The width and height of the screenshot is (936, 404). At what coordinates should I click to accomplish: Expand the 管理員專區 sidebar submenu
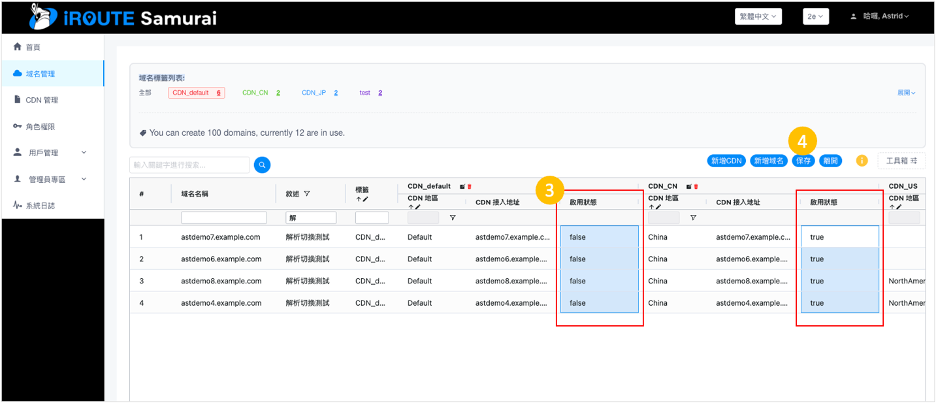[50, 179]
